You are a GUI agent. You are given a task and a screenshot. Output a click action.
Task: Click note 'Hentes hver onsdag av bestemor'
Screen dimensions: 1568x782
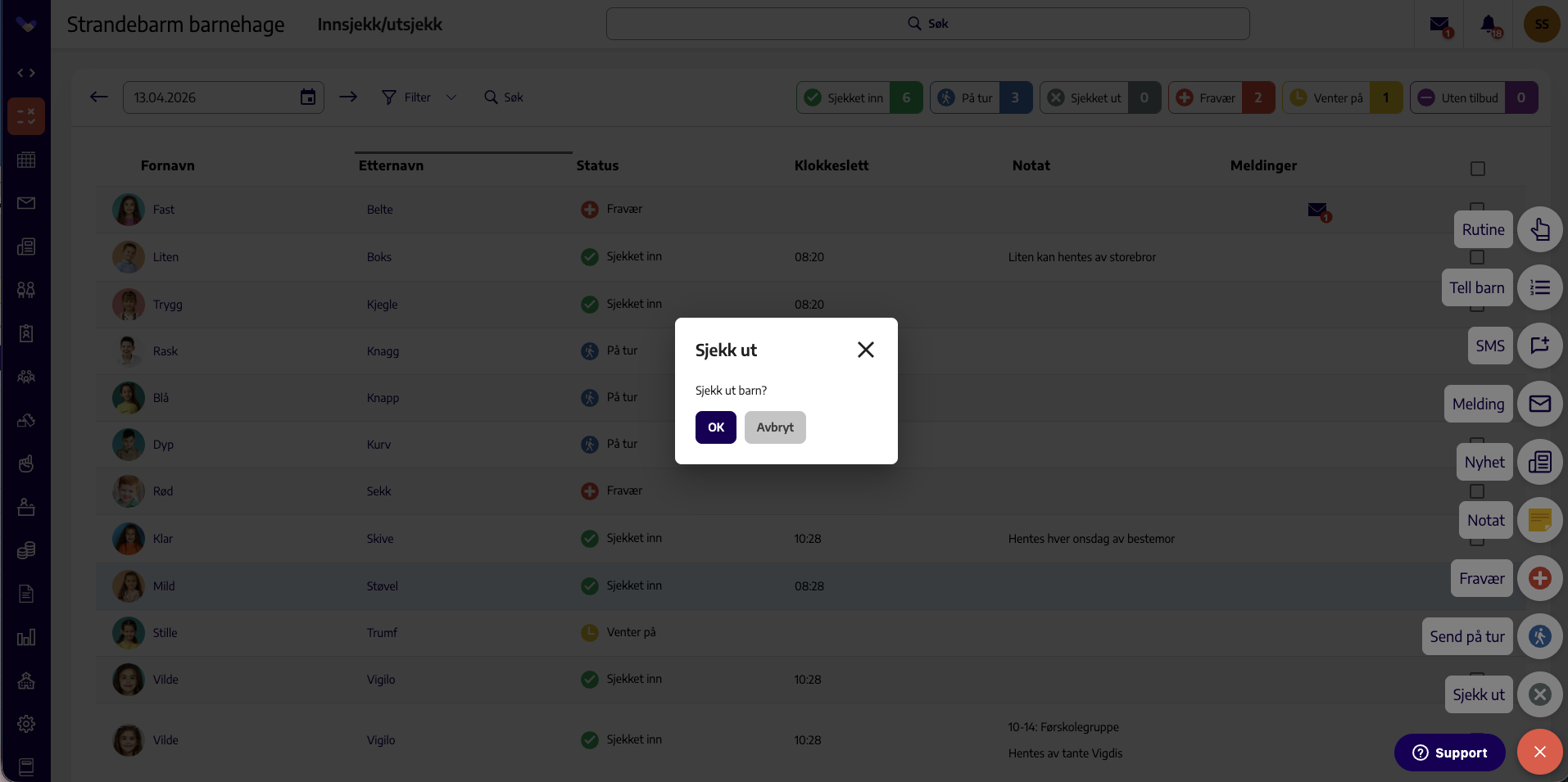1091,539
